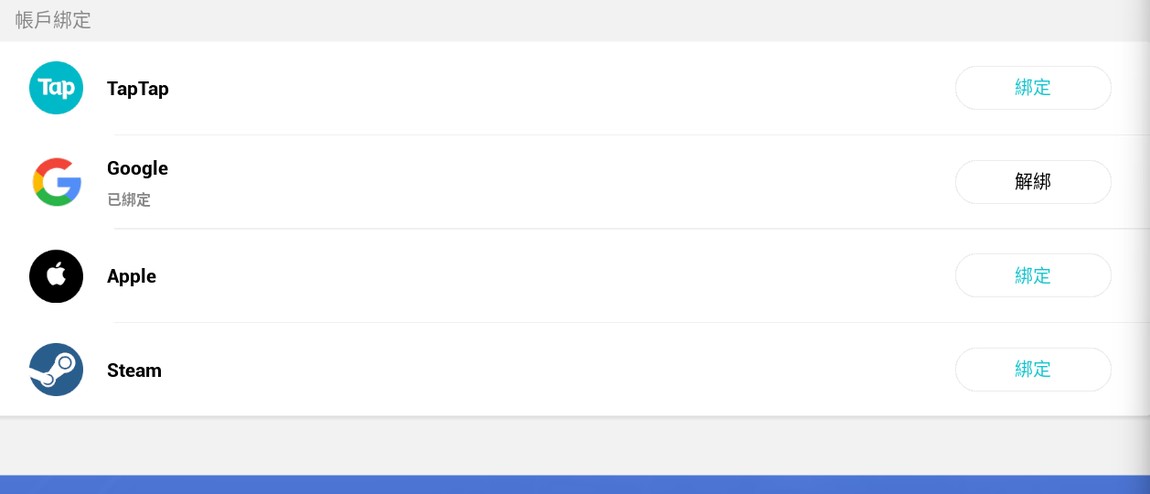Bind the TapTap account

1033,88
